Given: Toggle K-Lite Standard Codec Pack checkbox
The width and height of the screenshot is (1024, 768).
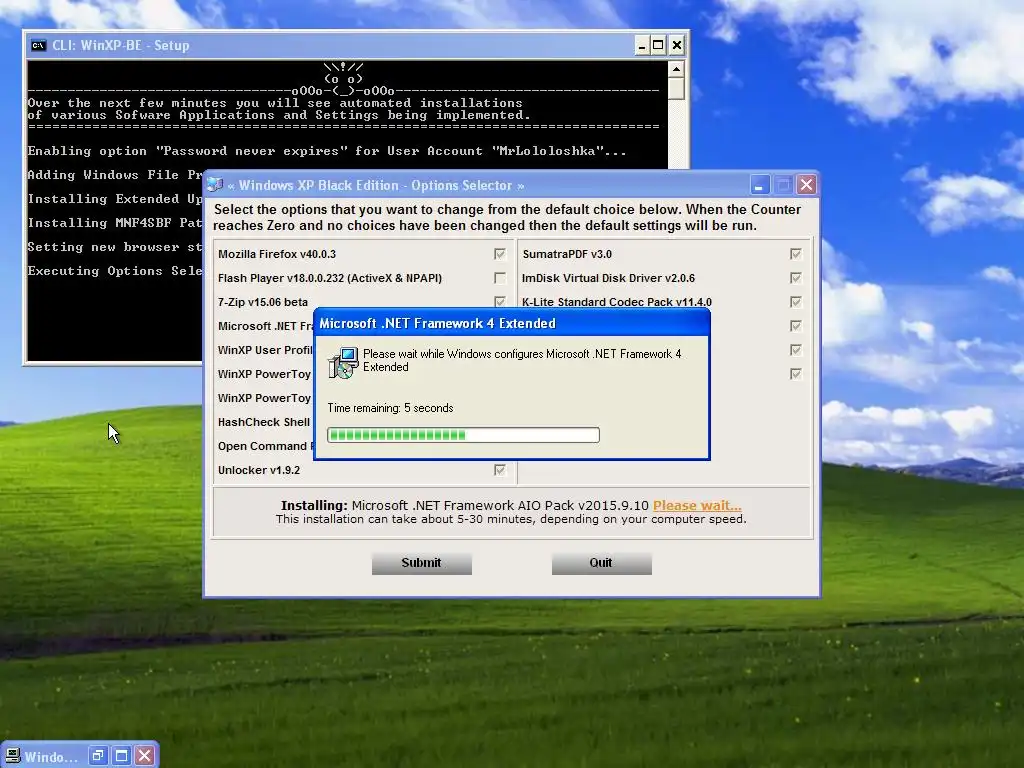Looking at the screenshot, I should coord(795,302).
